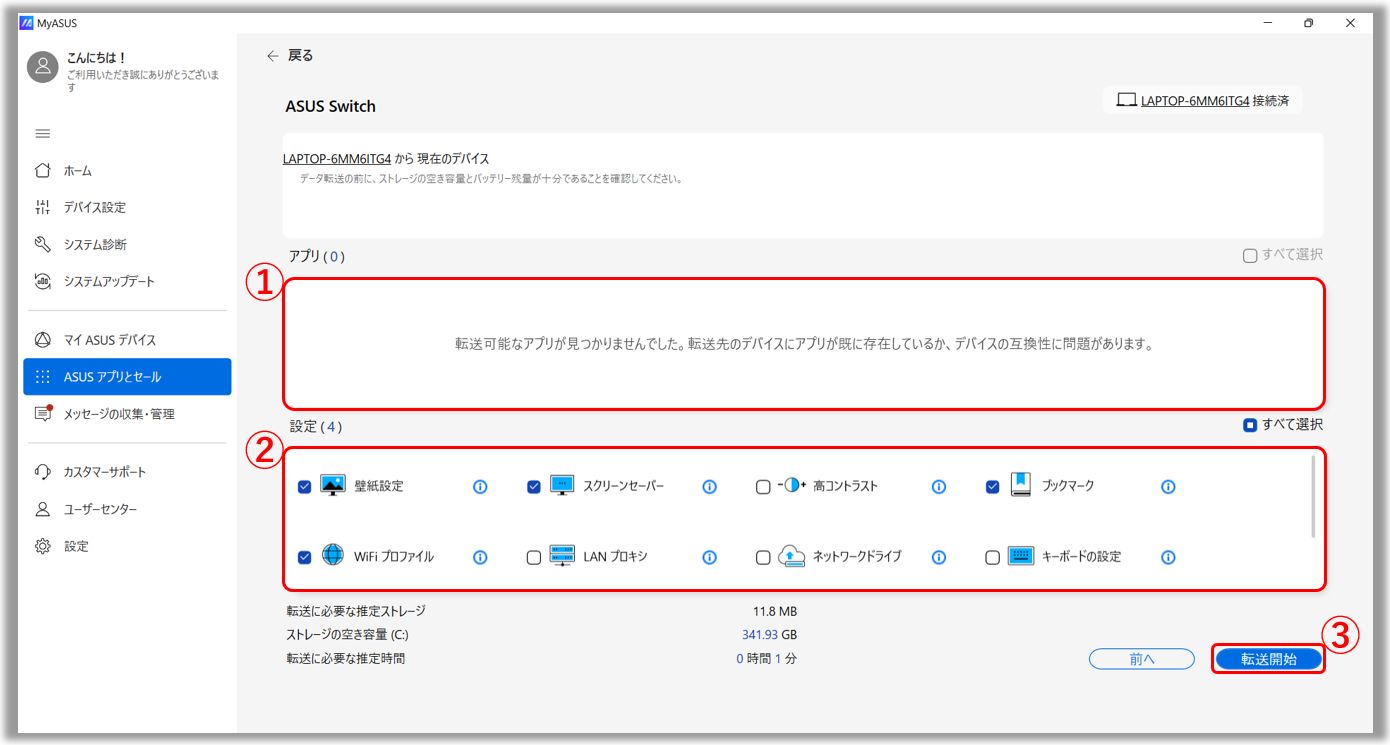The height and width of the screenshot is (745, 1390).
Task: Show info for 高コントラスト
Action: (938, 487)
